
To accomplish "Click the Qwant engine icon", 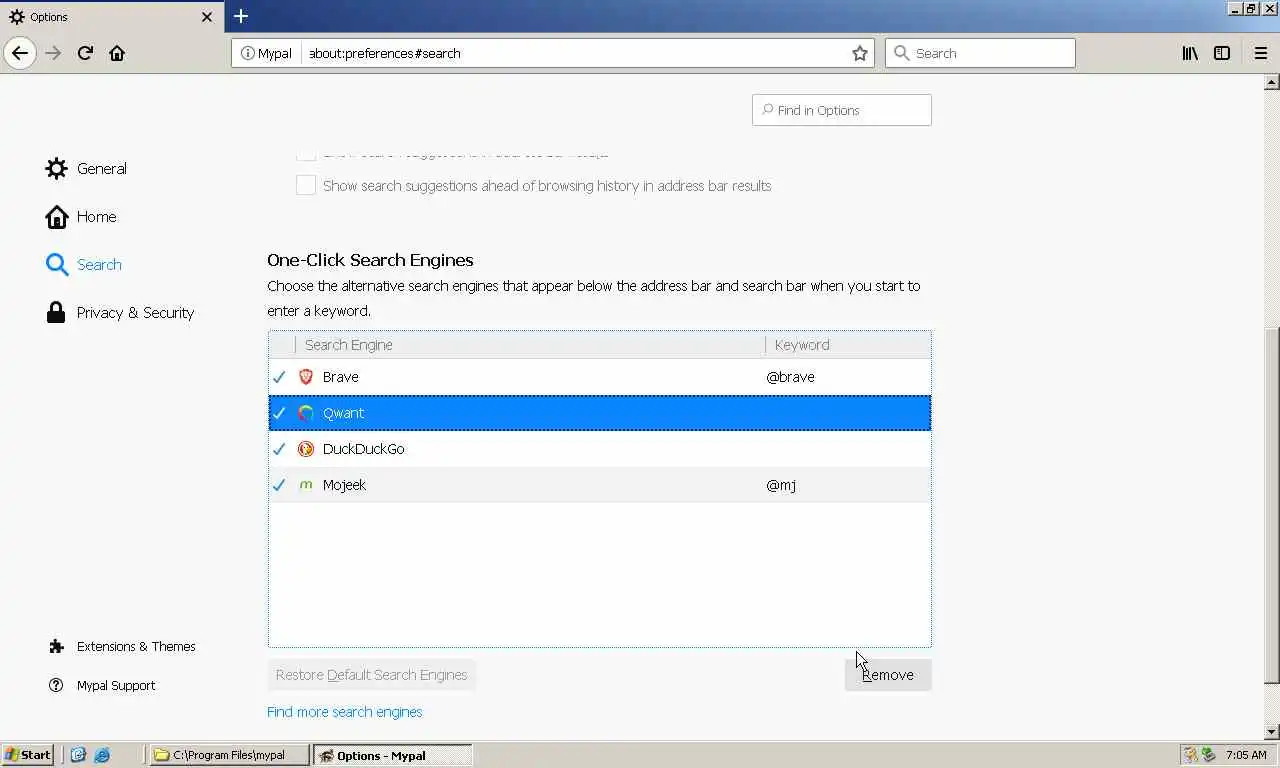I will 306,413.
